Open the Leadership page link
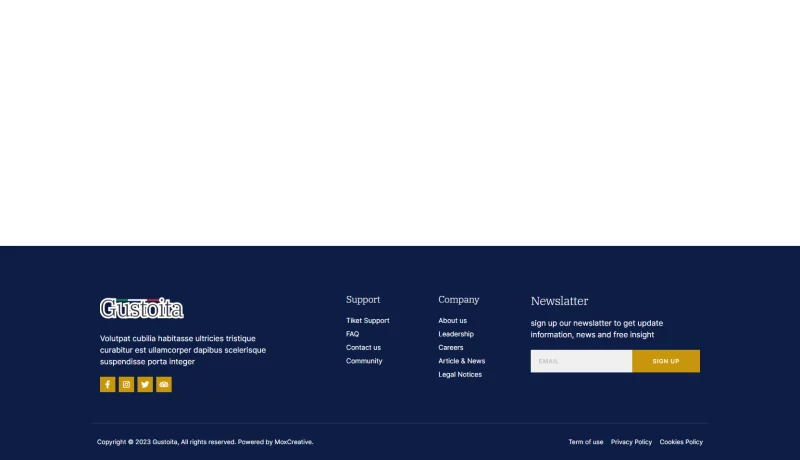 456,334
